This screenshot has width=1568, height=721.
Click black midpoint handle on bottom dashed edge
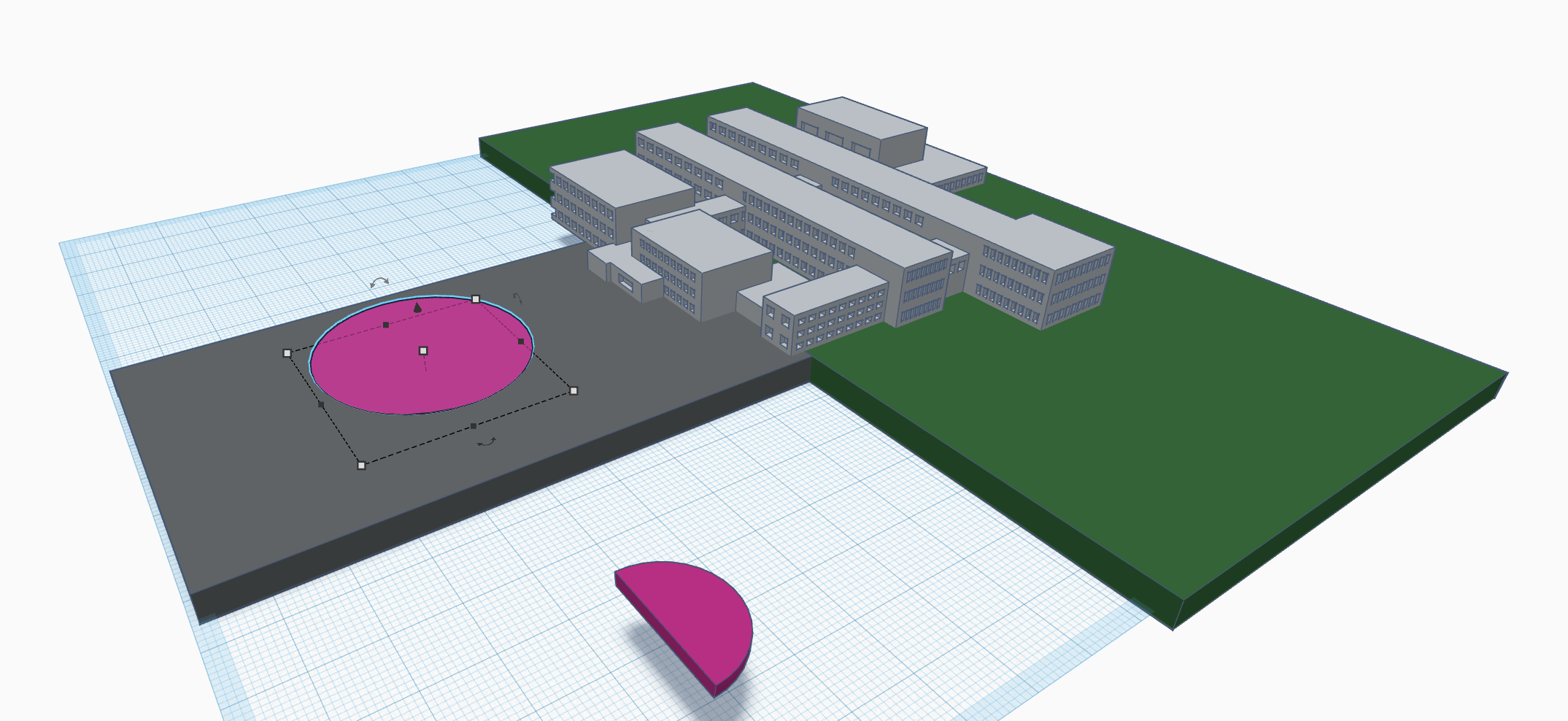coord(474,426)
